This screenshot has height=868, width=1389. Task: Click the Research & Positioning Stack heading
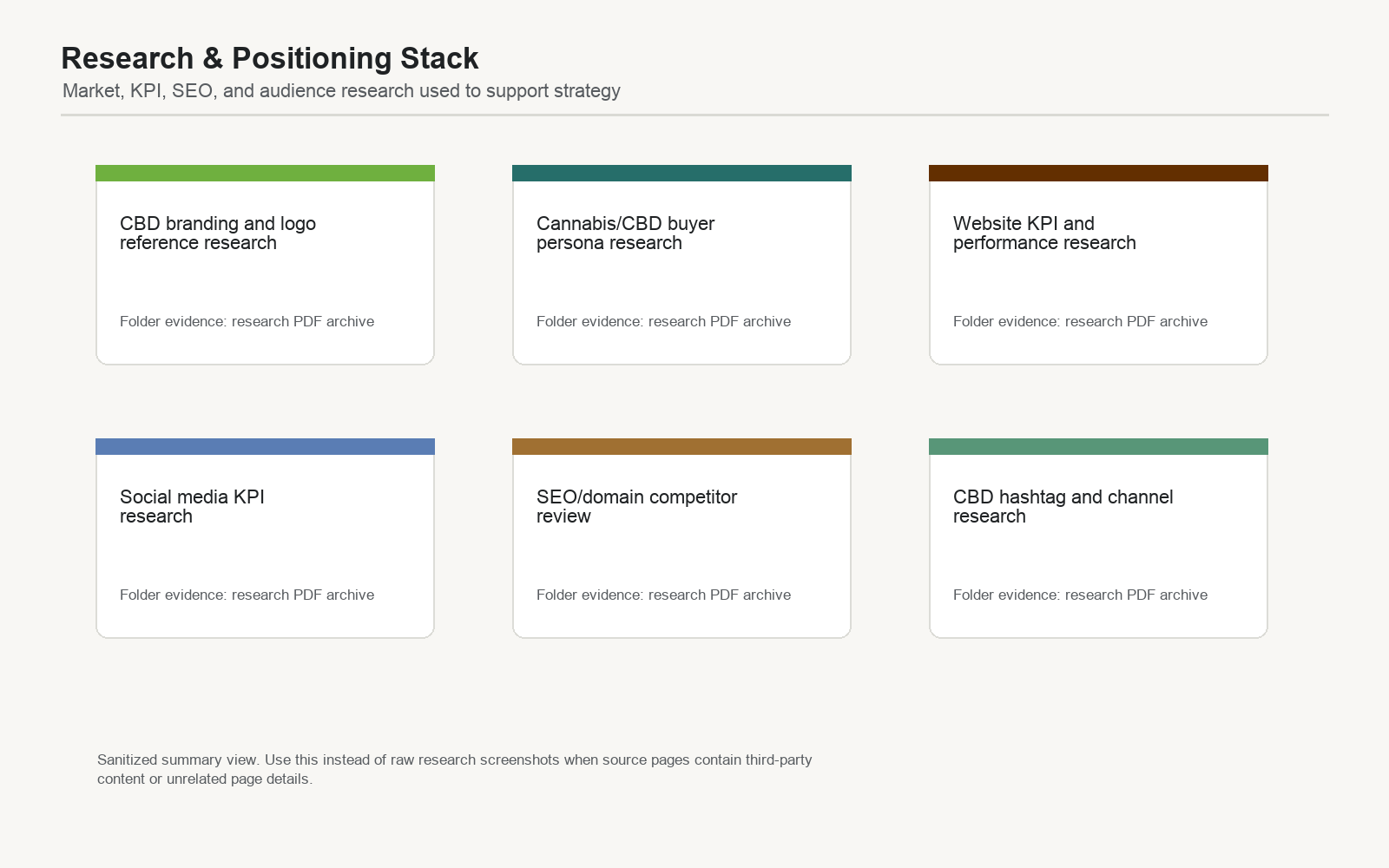(270, 58)
